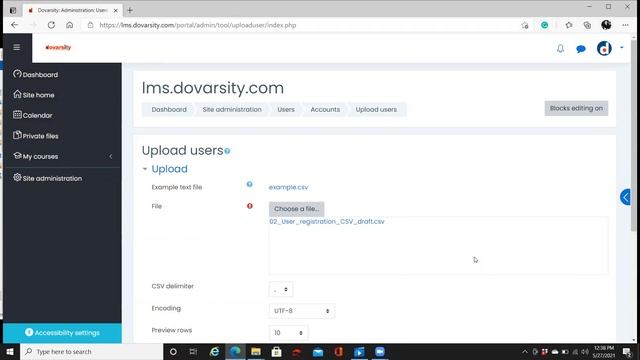
Task: Open browser Collections icon
Action: tap(587, 25)
